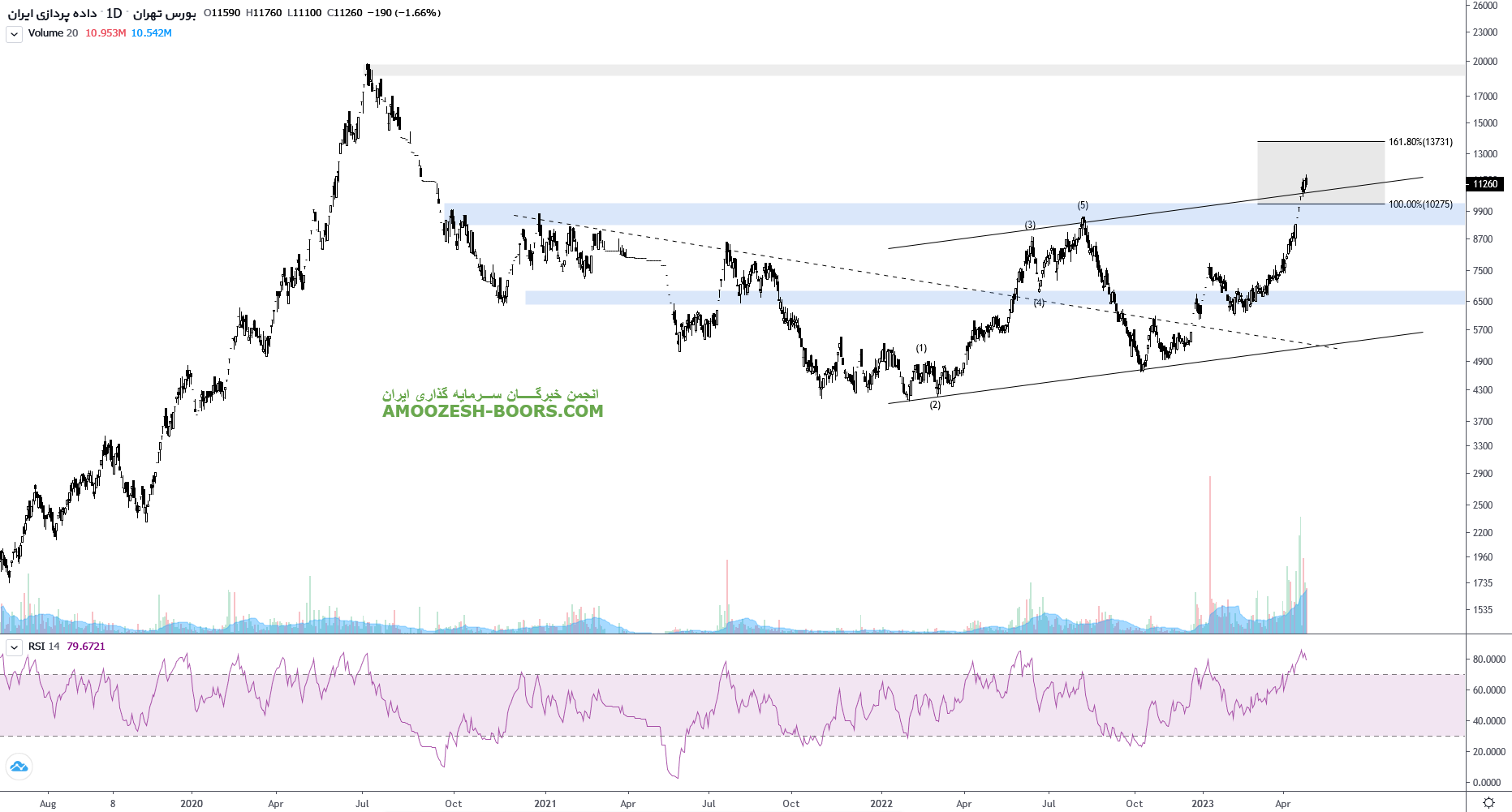This screenshot has height=812, width=1512.
Task: Select the black 11260 current price label
Action: pyautogui.click(x=1484, y=184)
